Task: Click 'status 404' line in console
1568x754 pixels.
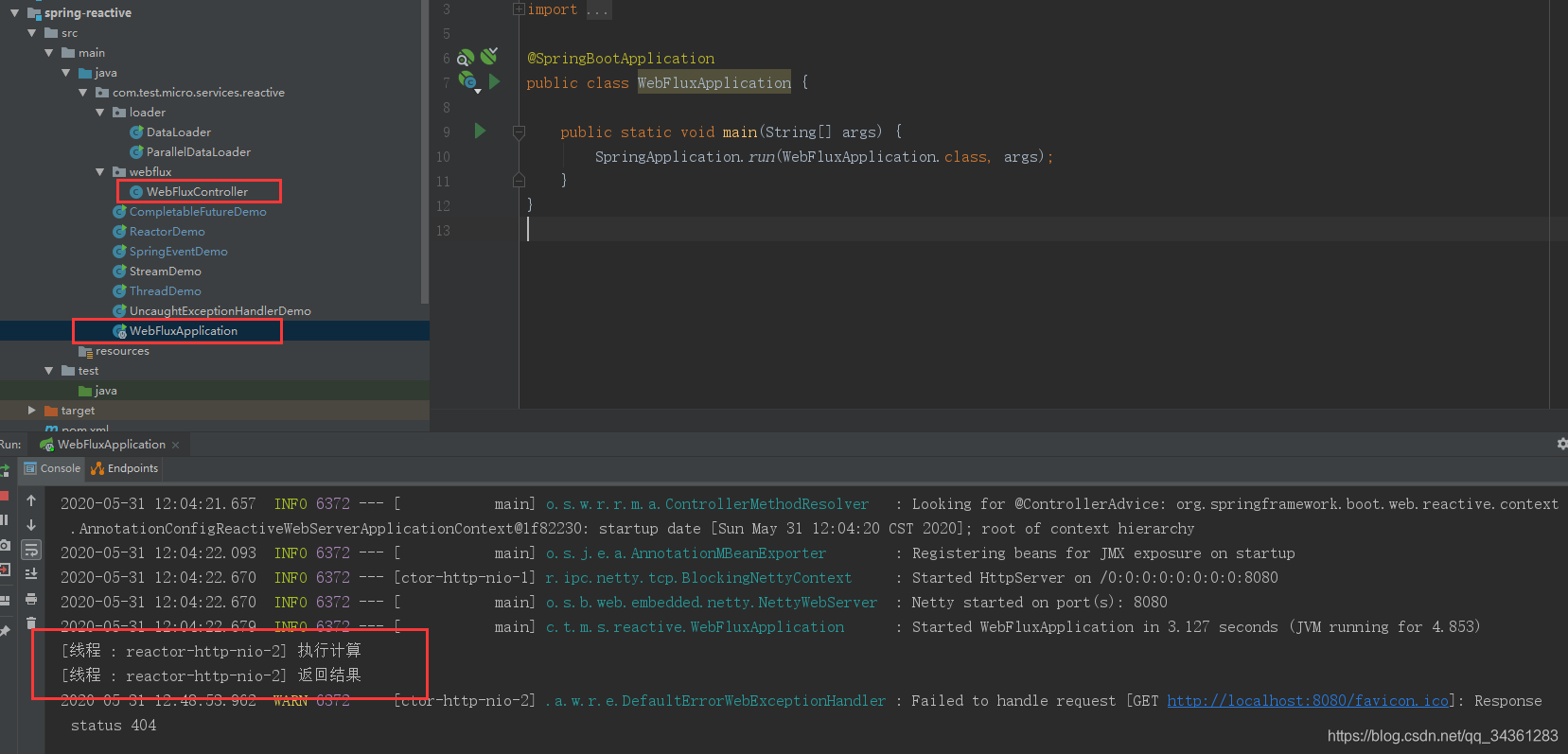Action: pos(114,726)
